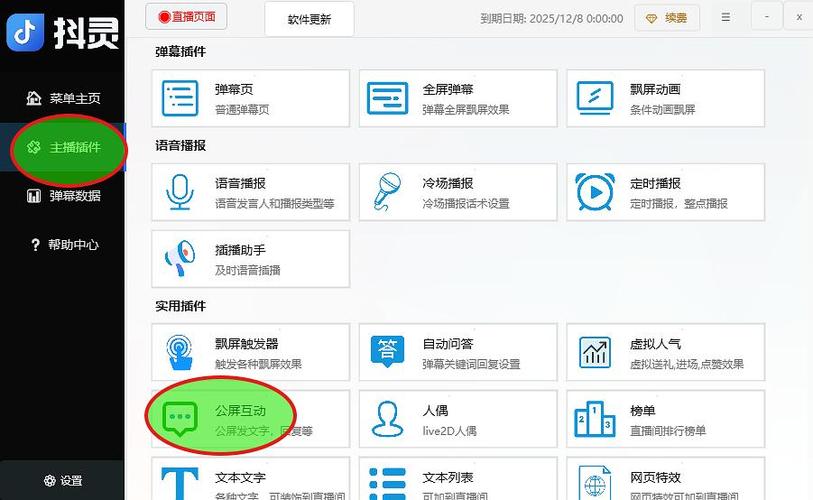Open the 定时播报 alarm clock icon
This screenshot has width=813, height=500.
click(595, 192)
